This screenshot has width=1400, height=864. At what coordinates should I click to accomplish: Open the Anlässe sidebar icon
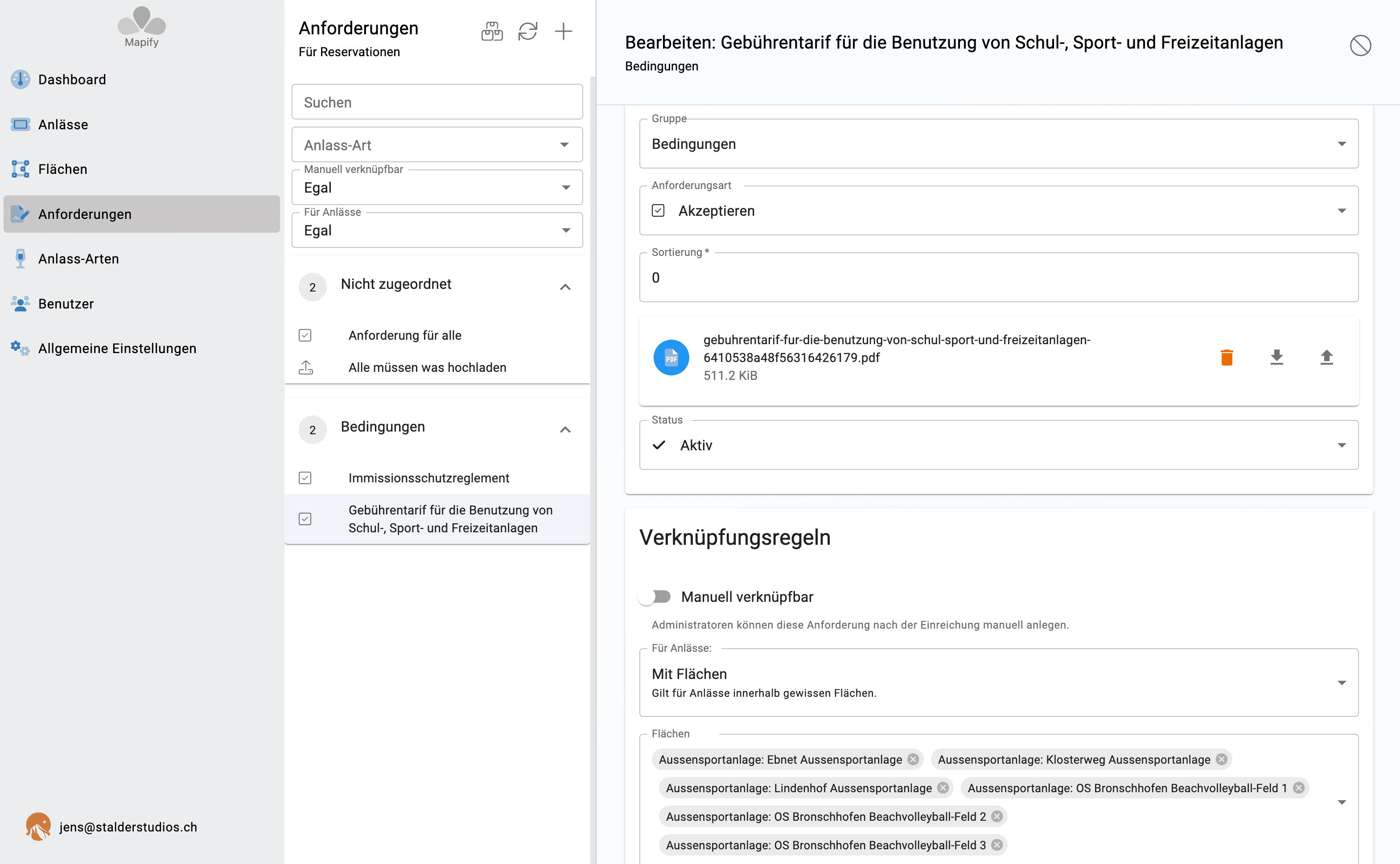pyautogui.click(x=21, y=124)
